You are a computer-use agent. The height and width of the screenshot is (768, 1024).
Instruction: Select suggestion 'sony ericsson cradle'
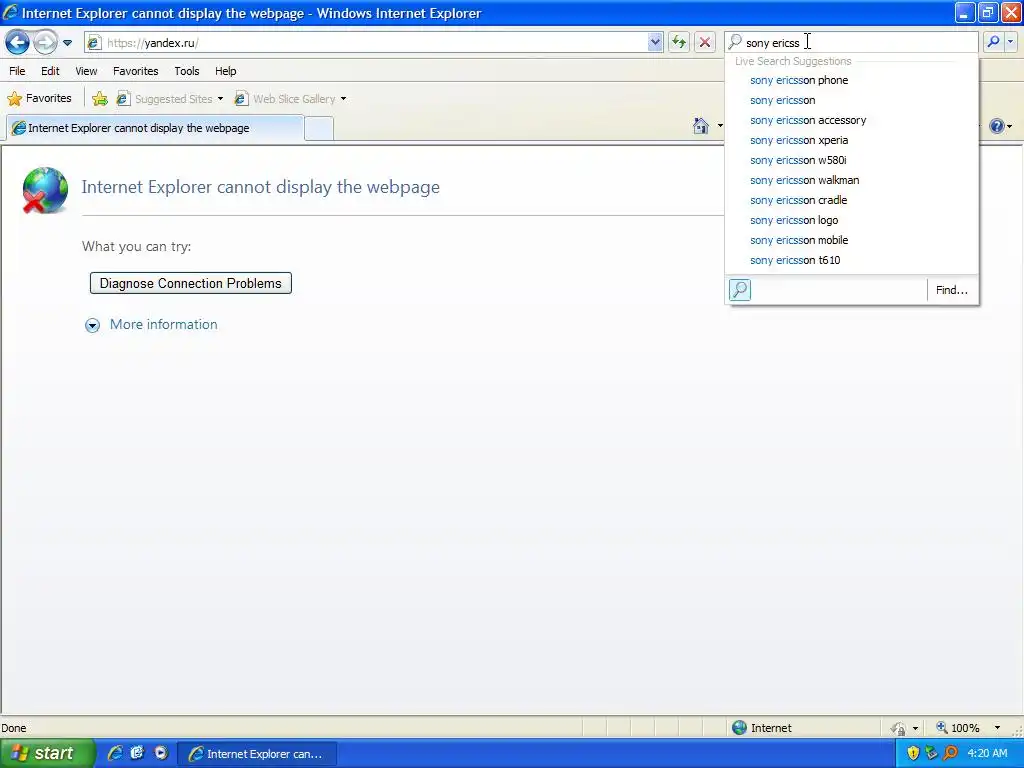(x=852, y=200)
